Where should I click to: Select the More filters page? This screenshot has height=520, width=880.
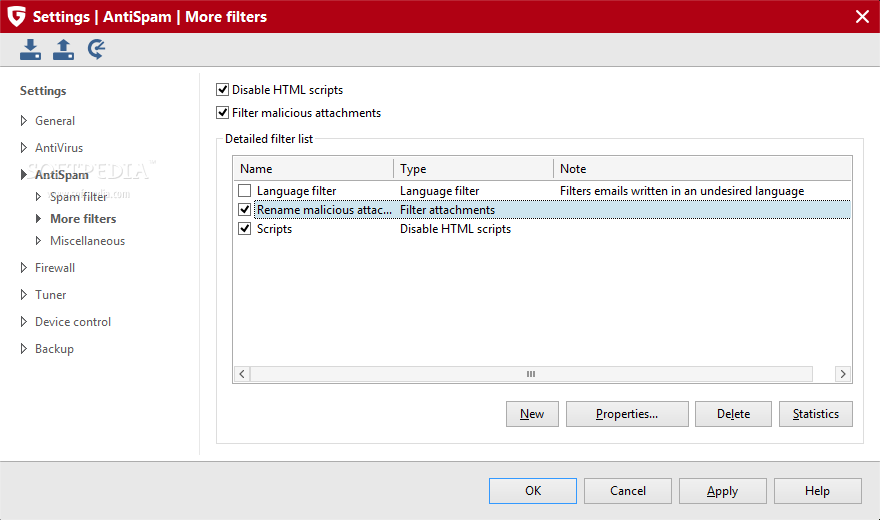[83, 219]
